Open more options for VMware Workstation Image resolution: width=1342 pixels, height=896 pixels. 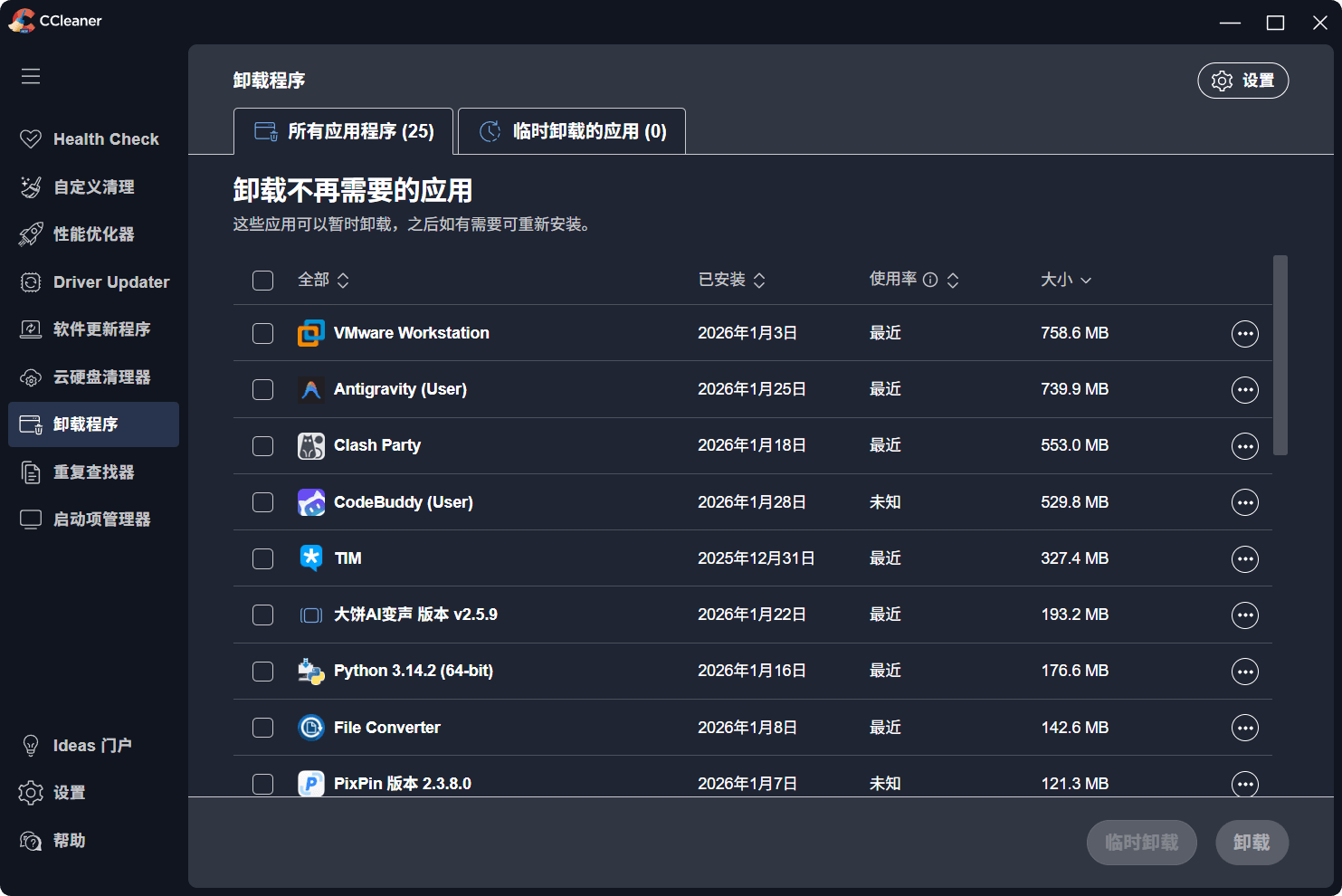click(1244, 334)
